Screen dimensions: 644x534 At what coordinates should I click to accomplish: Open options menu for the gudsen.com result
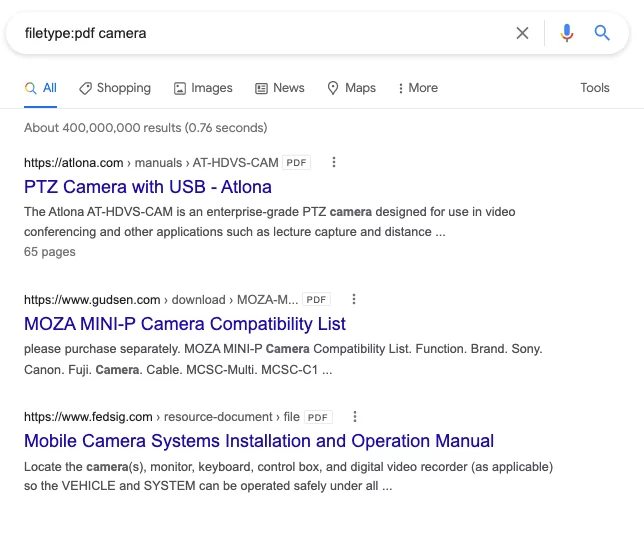pos(354,299)
